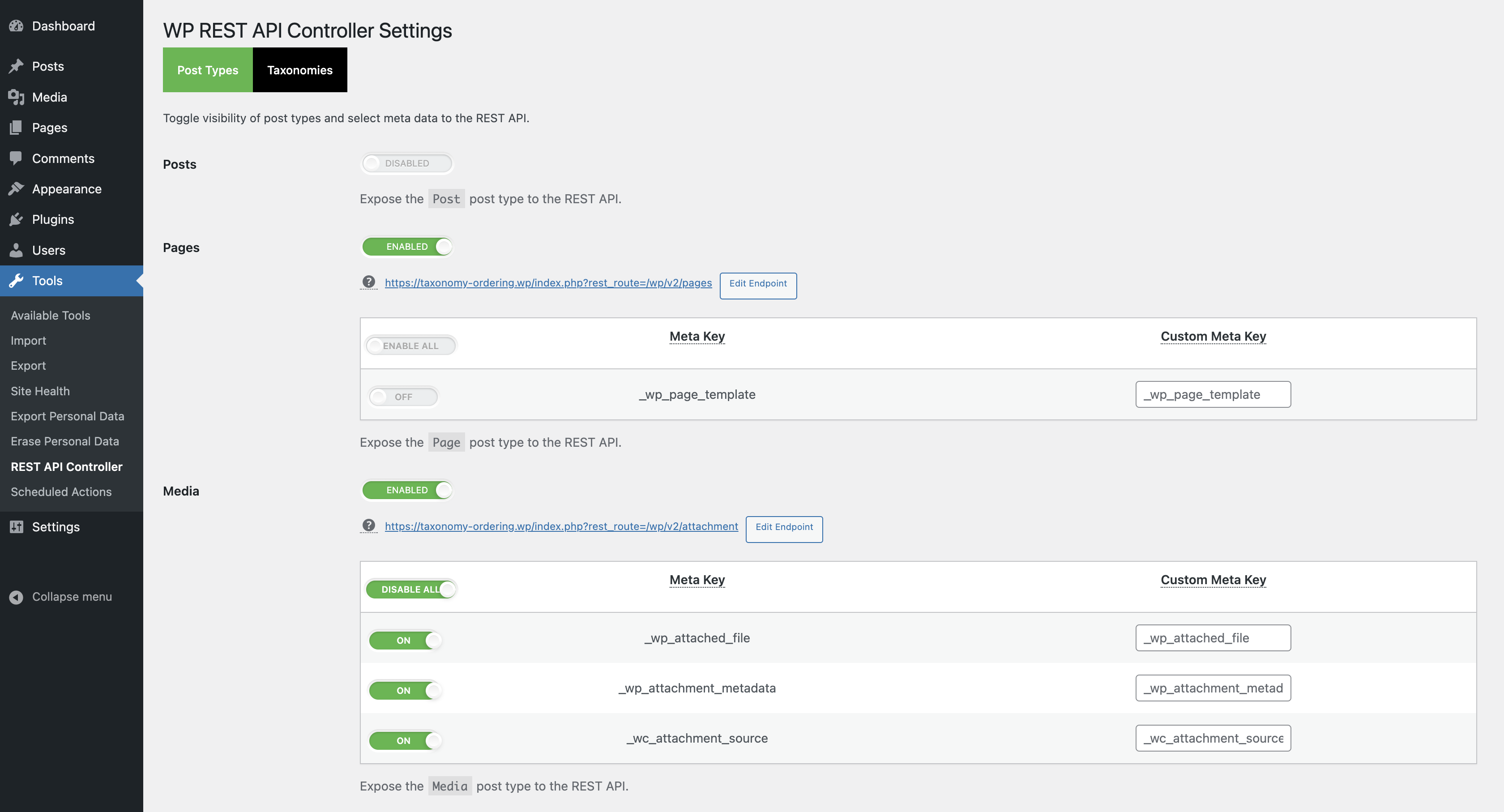Click the Comments speech bubble icon
Screen dimensions: 1504x812
click(x=17, y=158)
